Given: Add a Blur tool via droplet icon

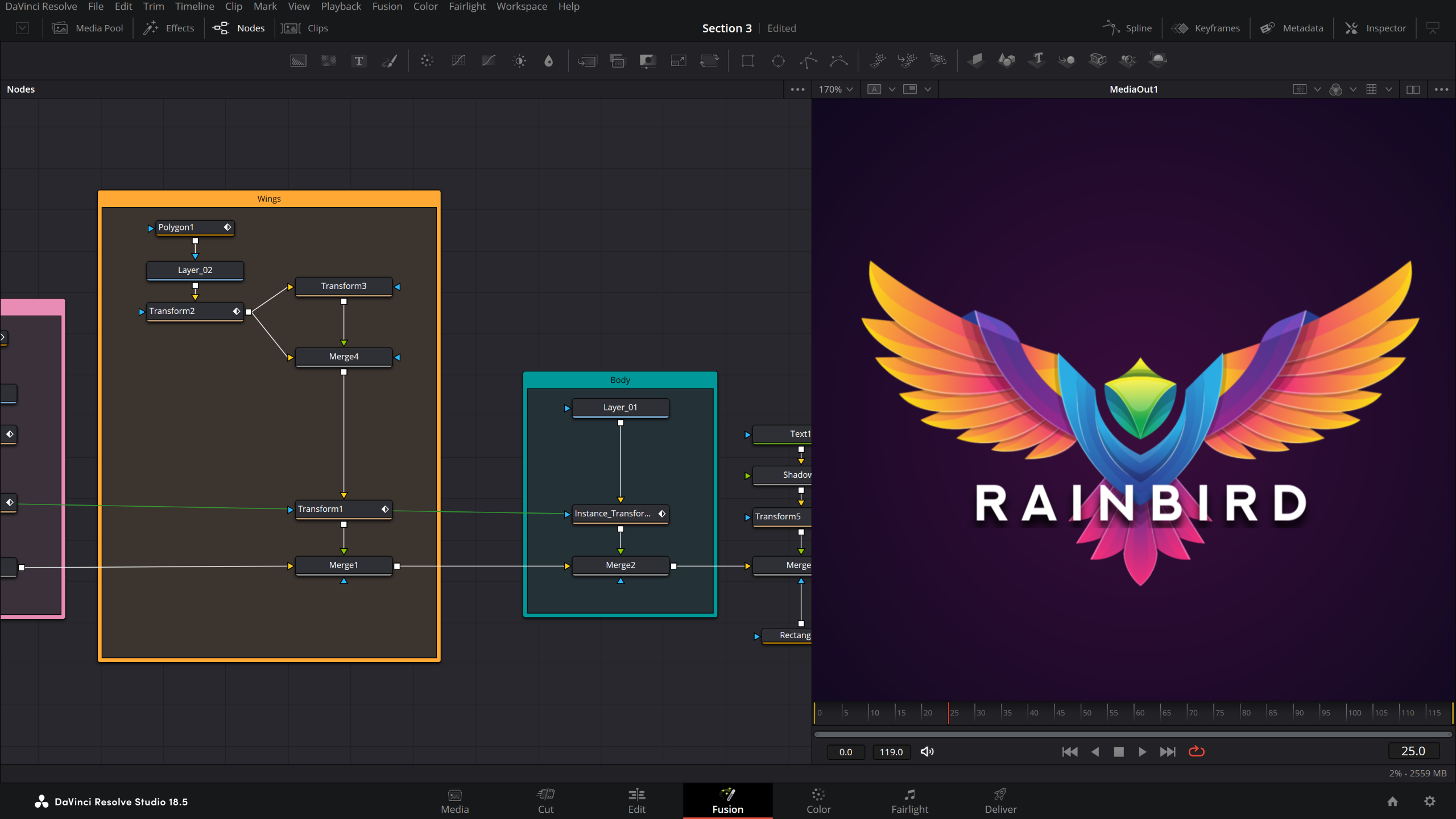Looking at the screenshot, I should click(549, 61).
